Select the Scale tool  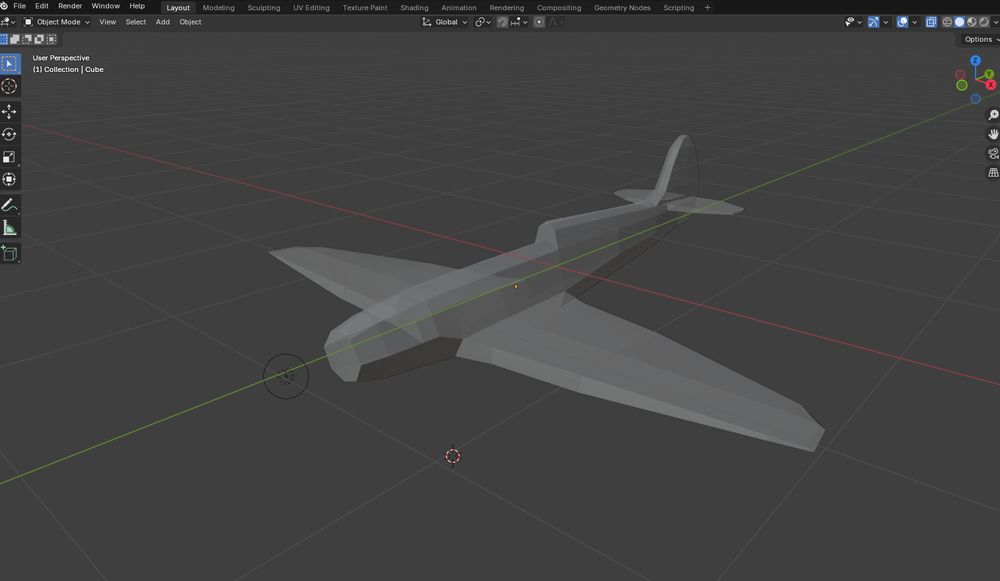coord(9,156)
